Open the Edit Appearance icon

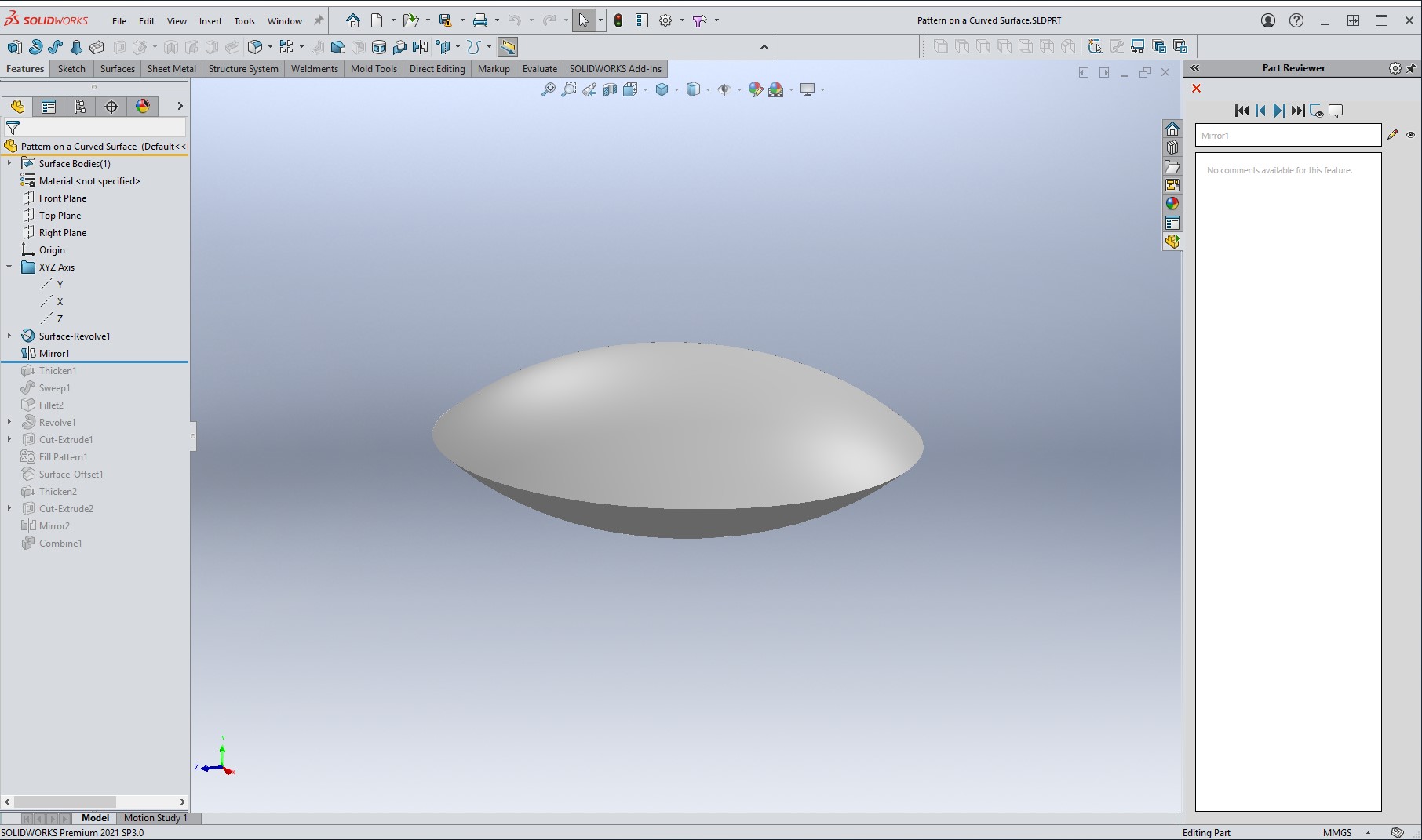pyautogui.click(x=755, y=90)
